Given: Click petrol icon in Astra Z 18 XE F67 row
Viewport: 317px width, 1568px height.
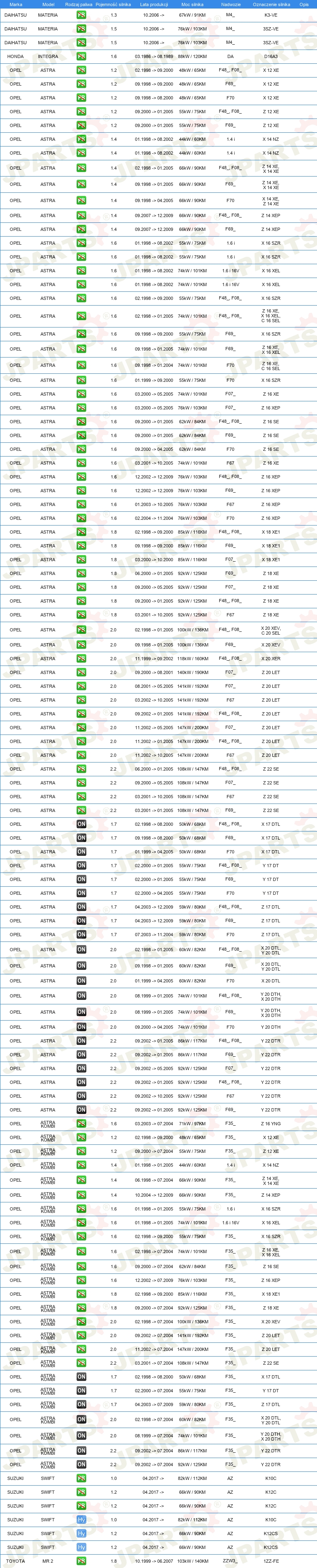Looking at the screenshot, I should (81, 615).
